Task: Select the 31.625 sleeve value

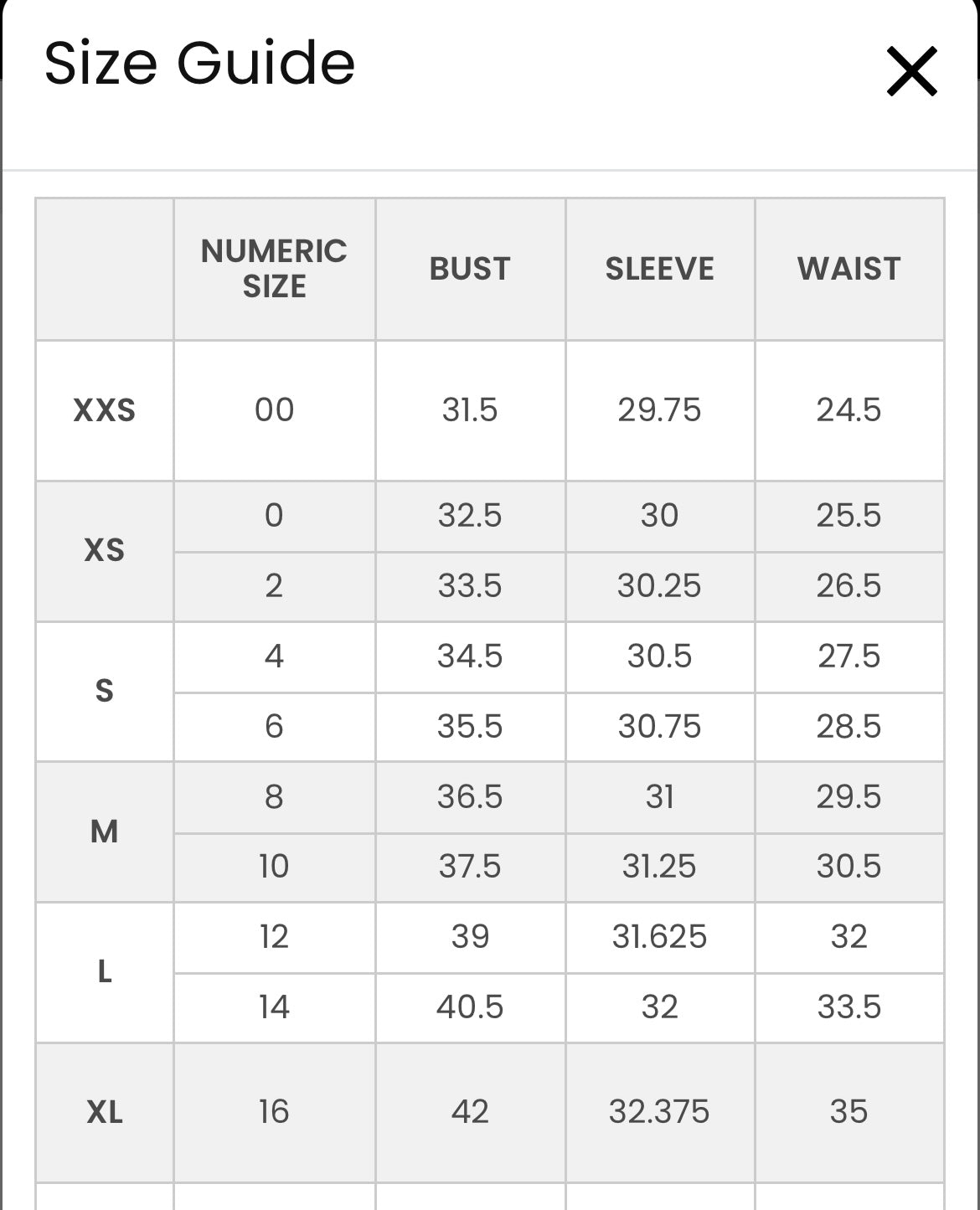Action: coord(659,936)
